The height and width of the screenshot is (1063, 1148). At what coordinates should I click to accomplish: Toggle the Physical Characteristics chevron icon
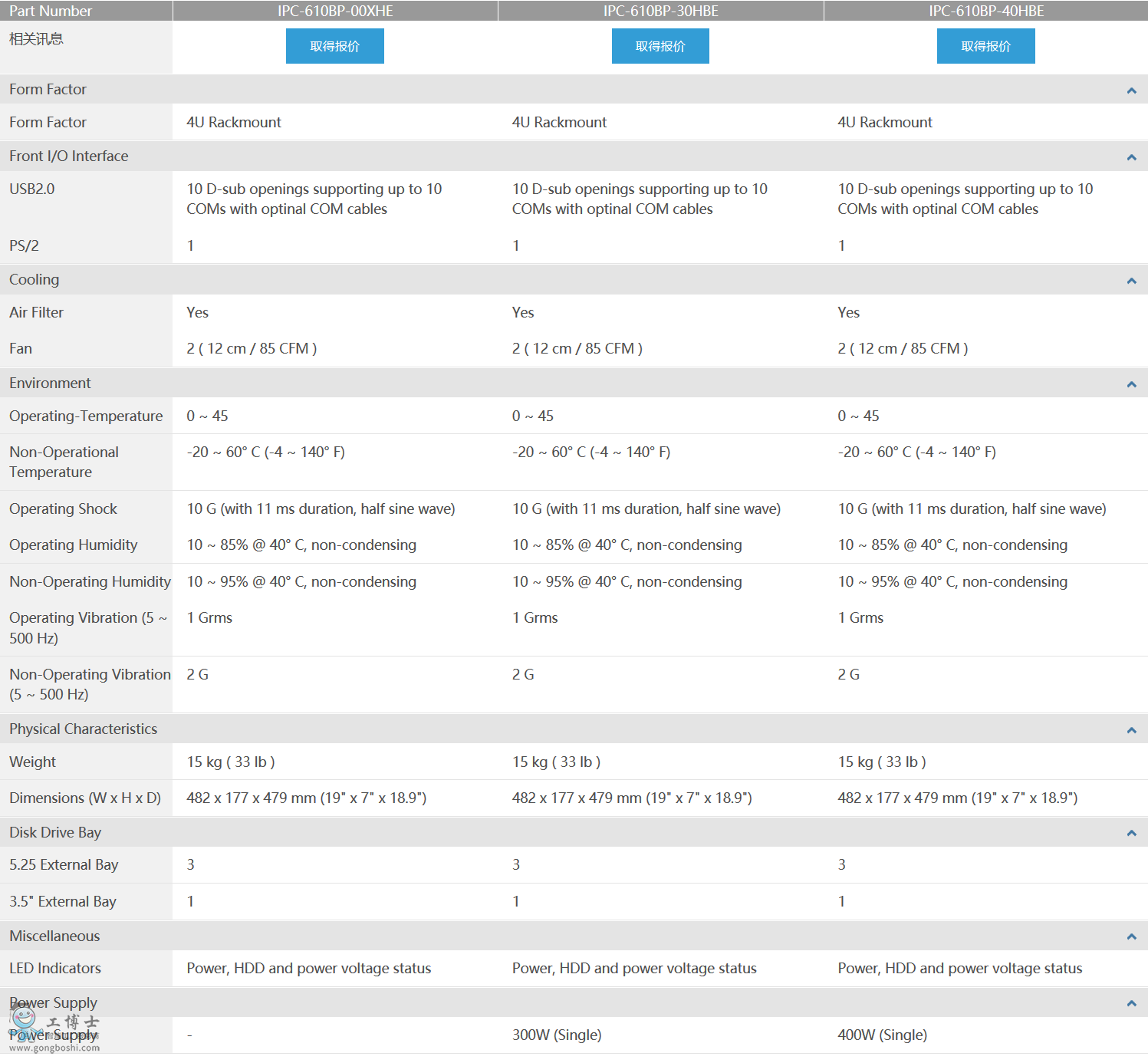(1131, 730)
